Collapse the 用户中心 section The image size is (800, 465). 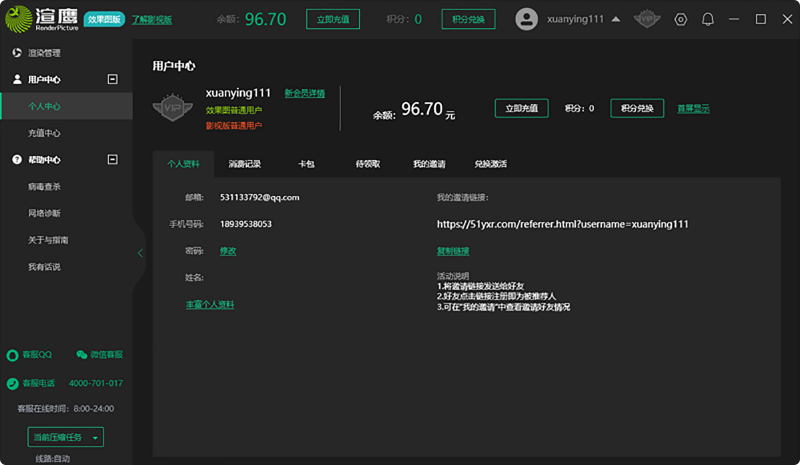(113, 79)
